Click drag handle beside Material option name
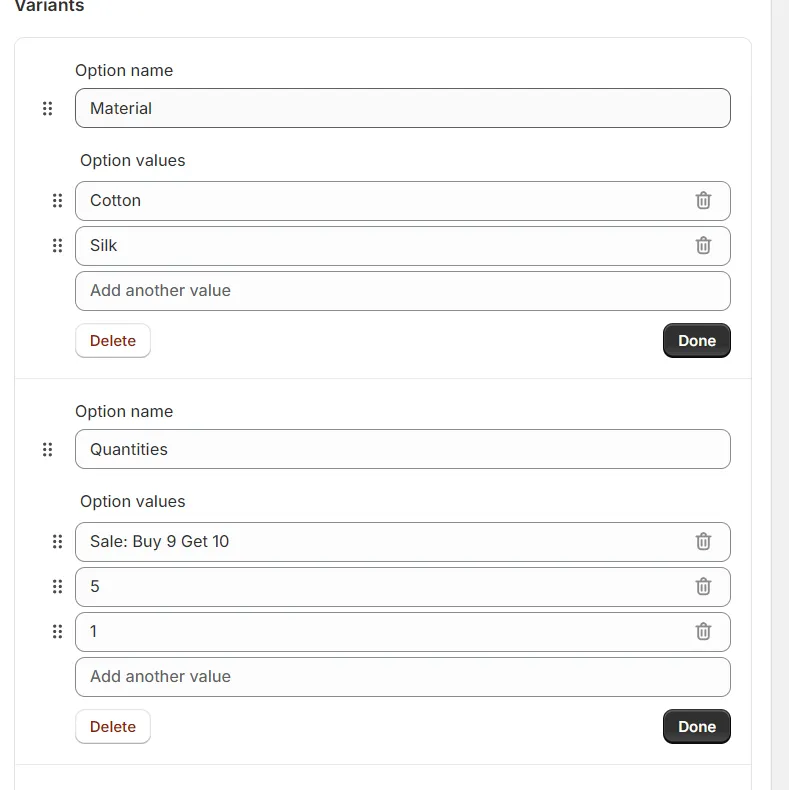This screenshot has height=790, width=789. click(47, 108)
